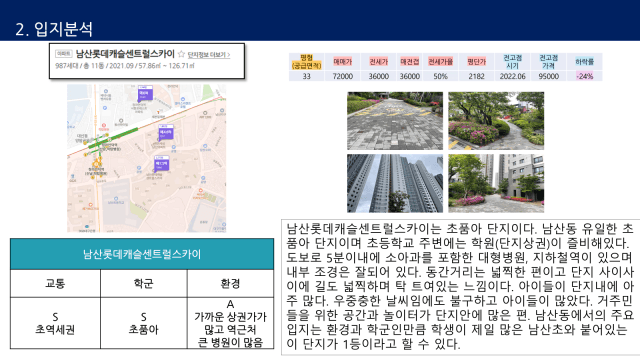Click the 72000 price cell

[342, 76]
